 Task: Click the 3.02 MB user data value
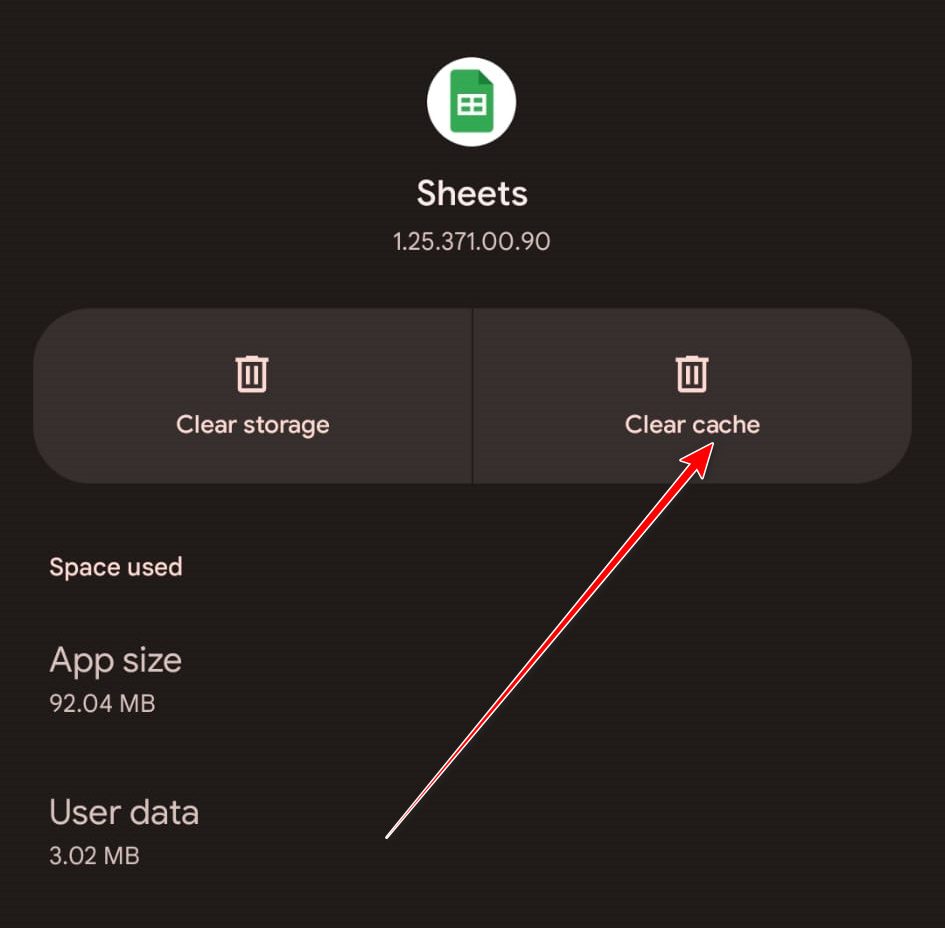point(94,856)
